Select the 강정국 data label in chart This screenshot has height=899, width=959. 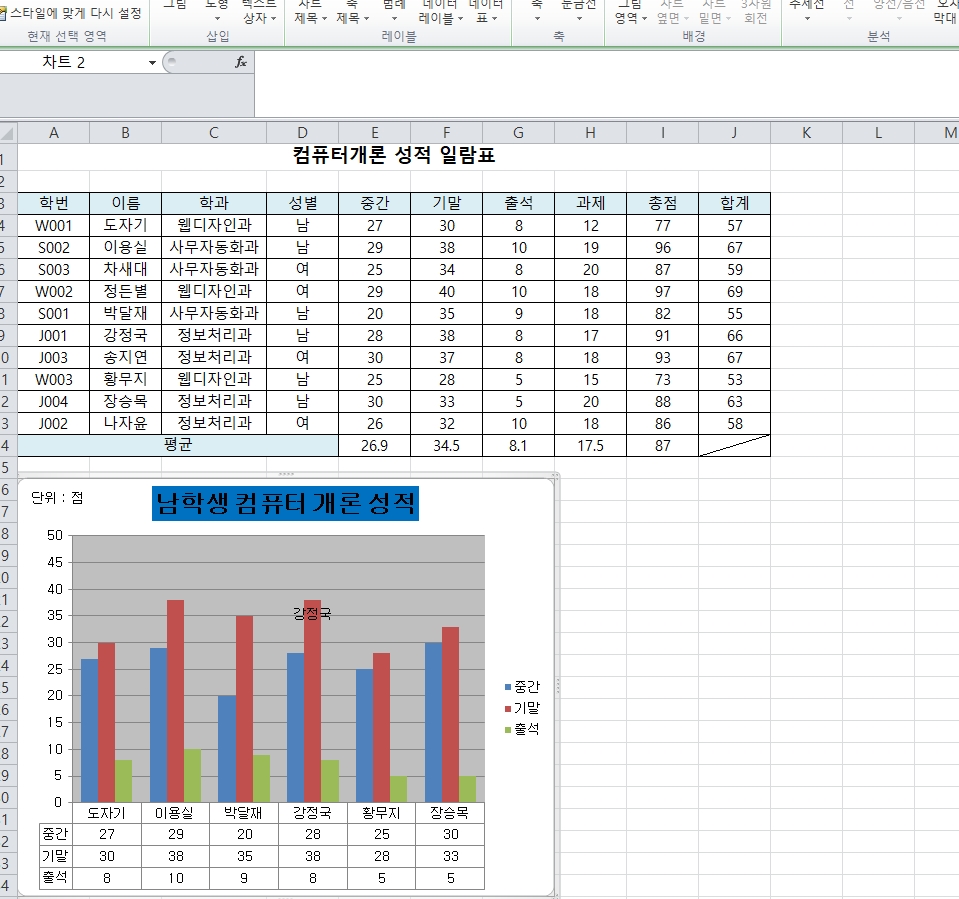[x=312, y=613]
